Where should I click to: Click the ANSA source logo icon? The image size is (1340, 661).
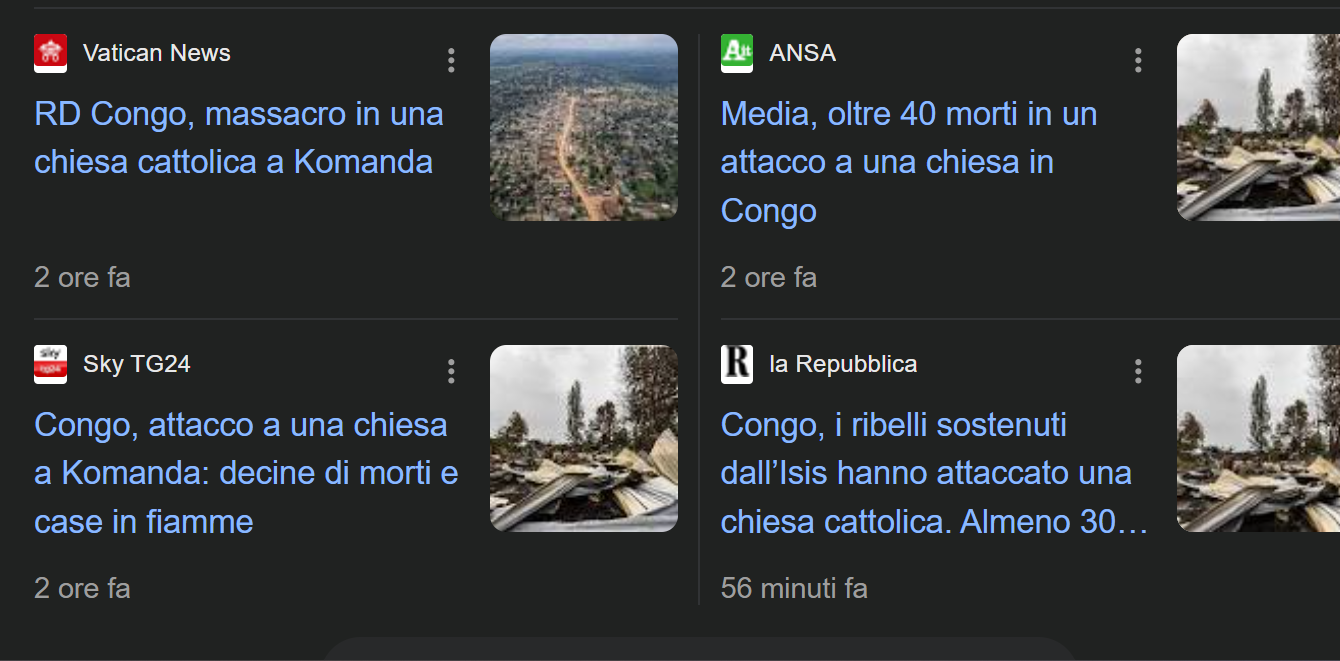point(737,53)
